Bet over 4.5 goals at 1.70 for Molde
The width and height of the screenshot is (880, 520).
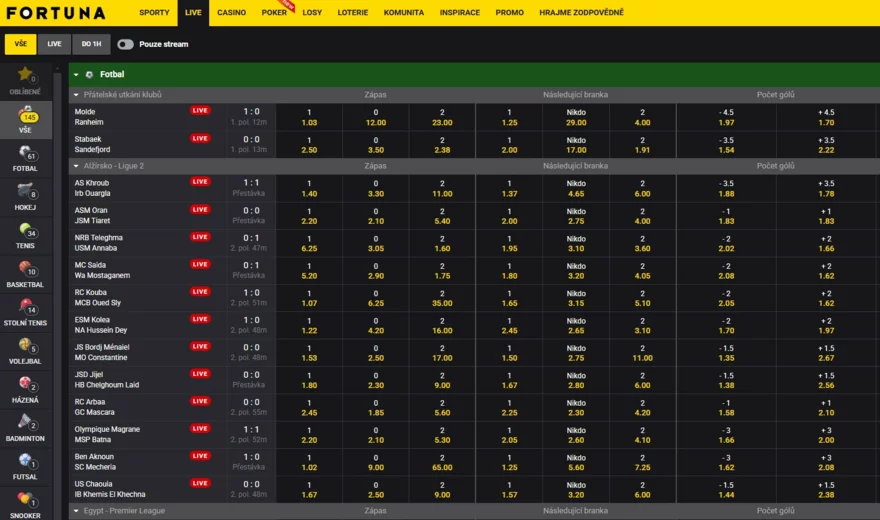[x=826, y=117]
